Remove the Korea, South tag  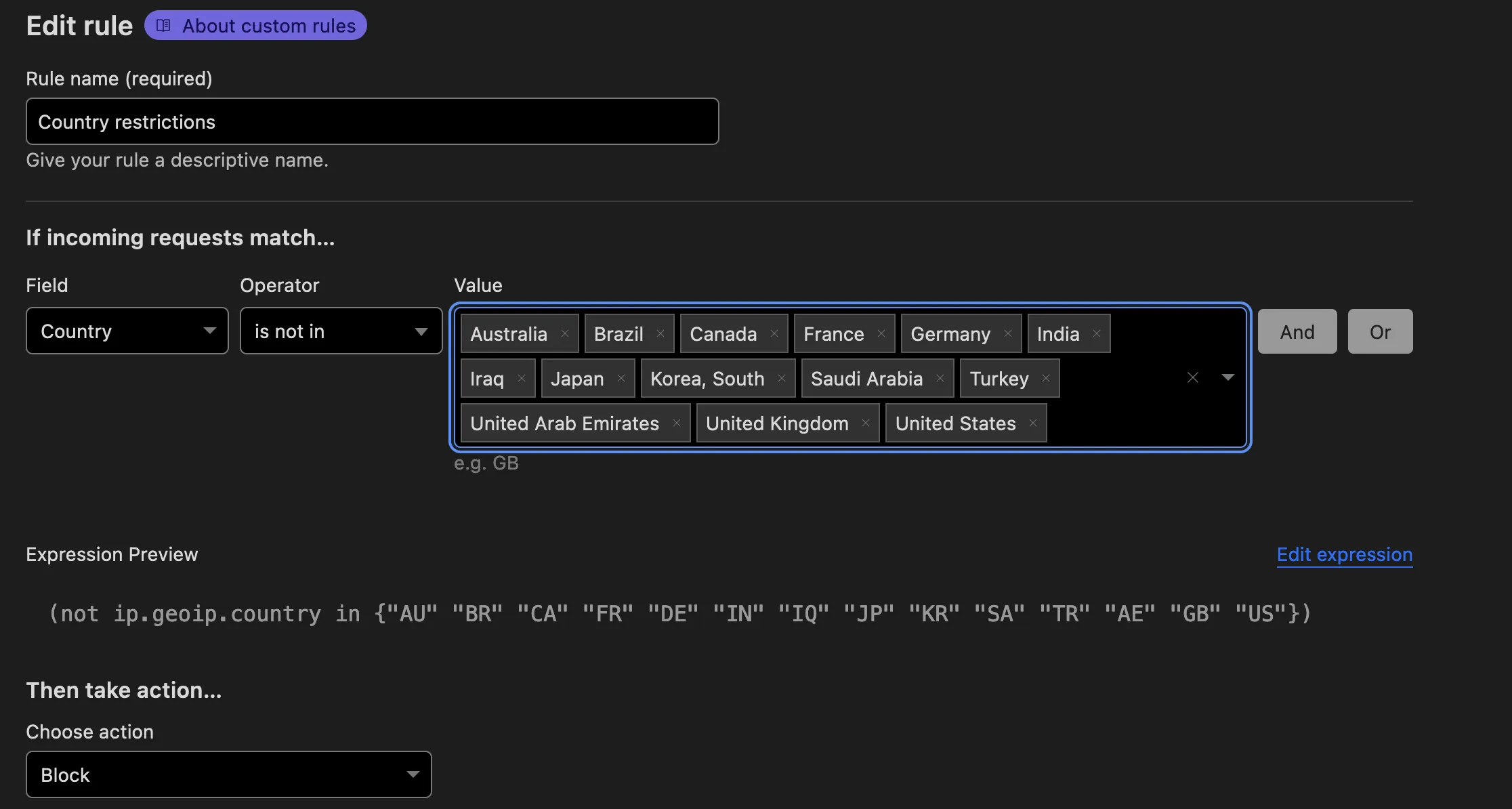[782, 378]
